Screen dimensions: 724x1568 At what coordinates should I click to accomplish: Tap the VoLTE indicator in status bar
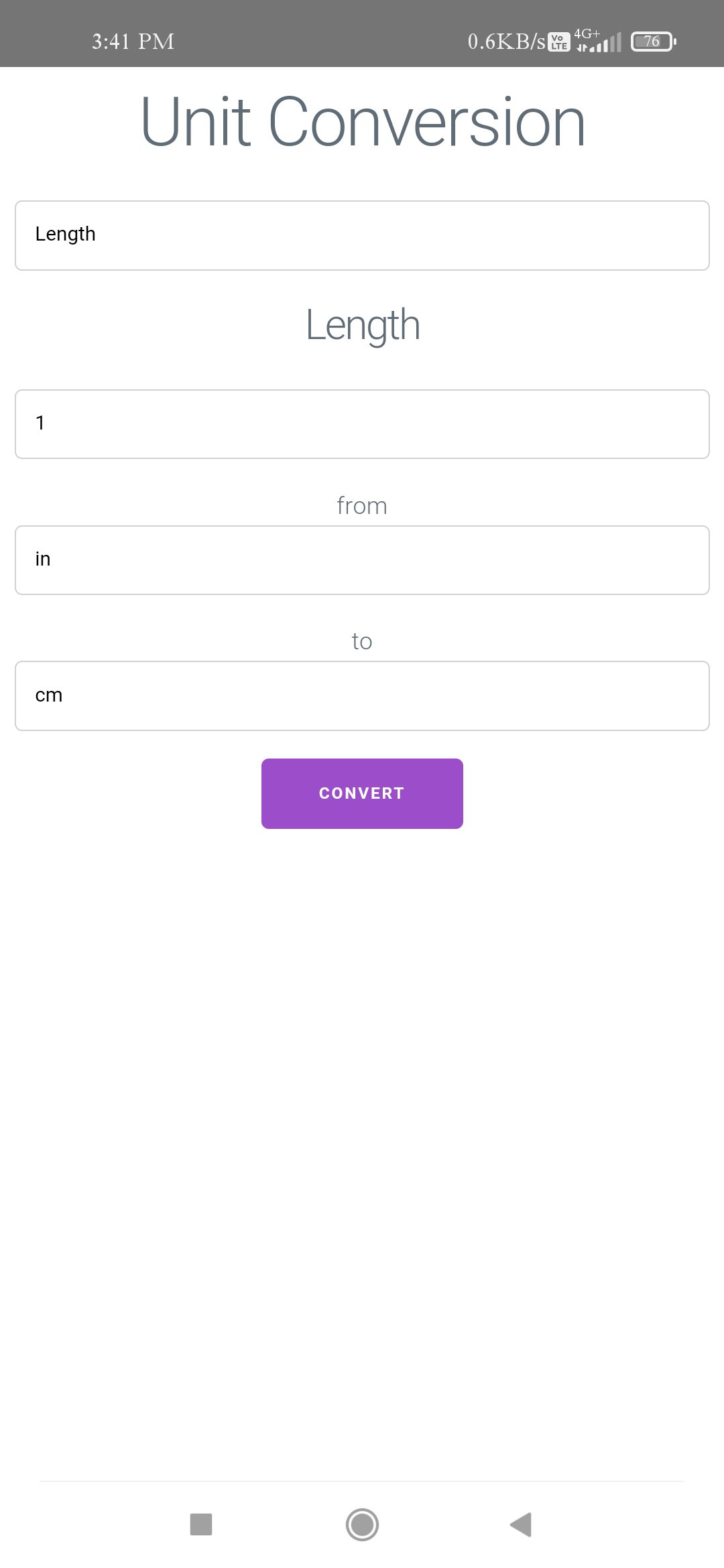coord(558,42)
